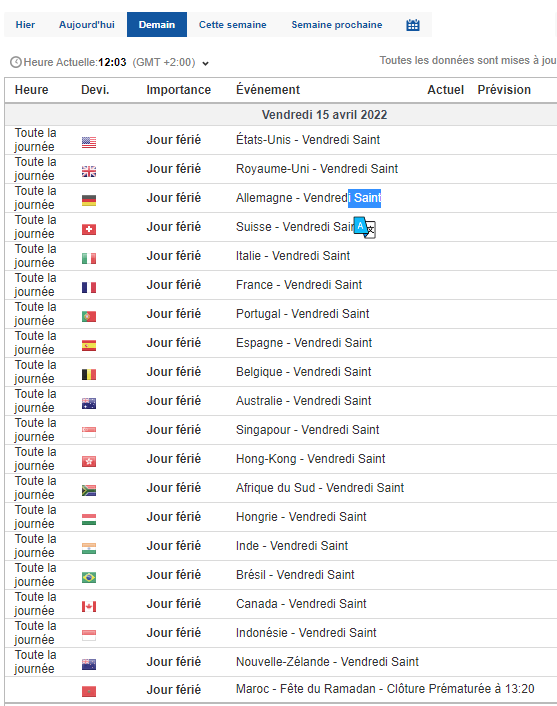
Task: Click the Canada flag icon
Action: click(x=89, y=606)
